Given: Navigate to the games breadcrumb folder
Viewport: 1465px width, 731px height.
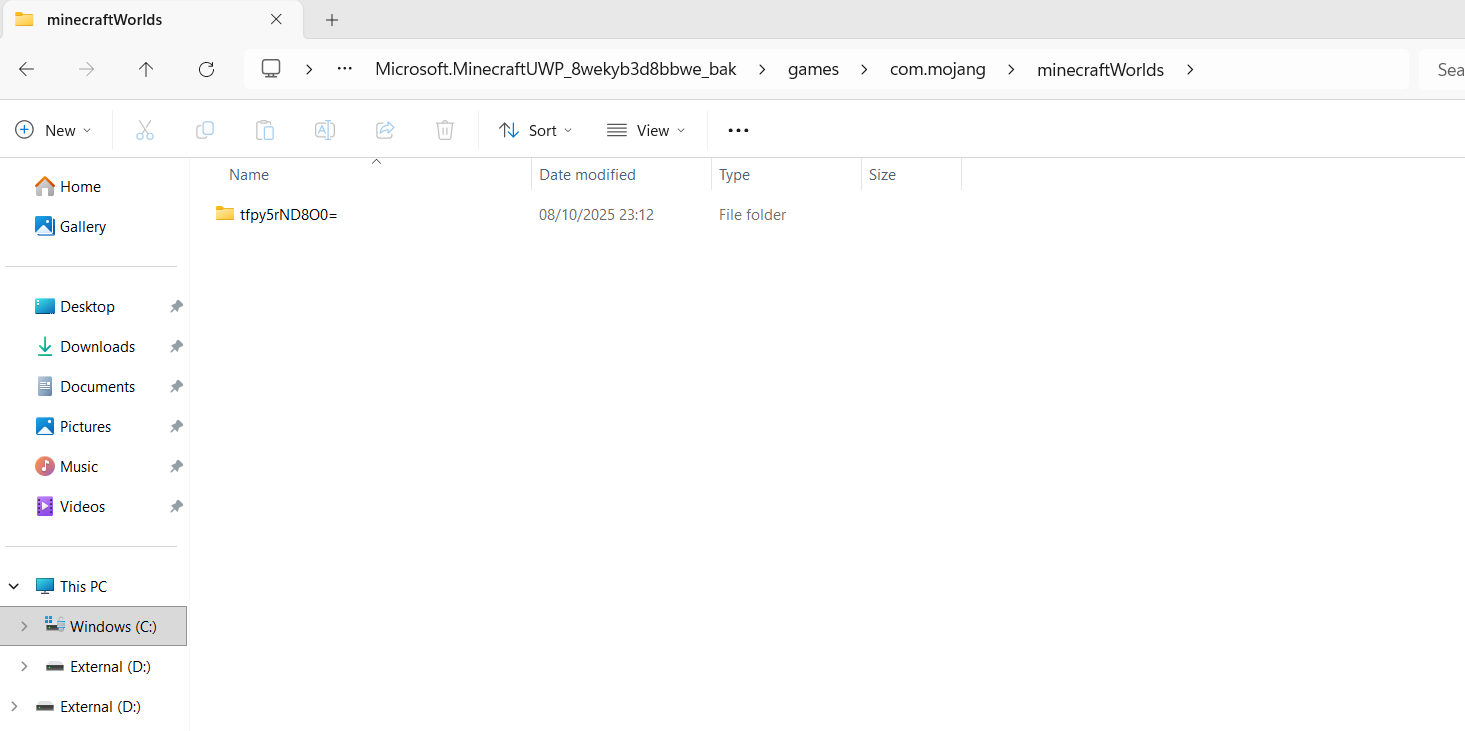Looking at the screenshot, I should click(x=814, y=69).
